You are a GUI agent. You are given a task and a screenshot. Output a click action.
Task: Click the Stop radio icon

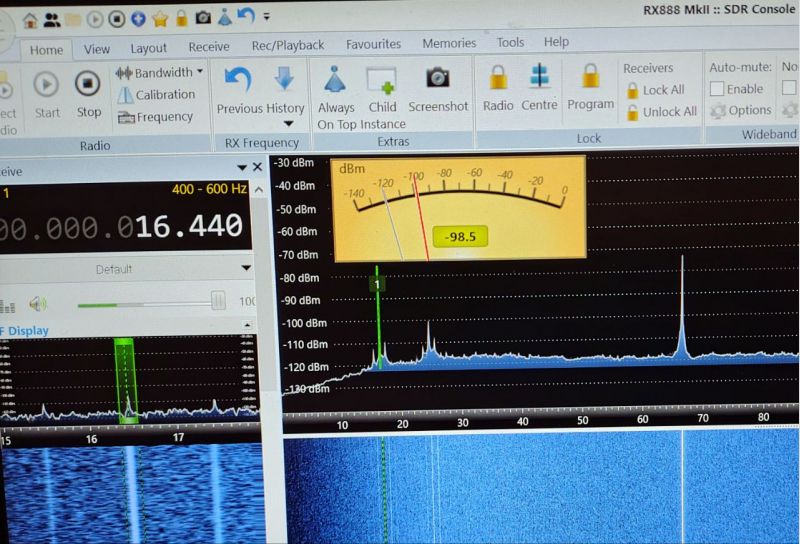point(88,85)
